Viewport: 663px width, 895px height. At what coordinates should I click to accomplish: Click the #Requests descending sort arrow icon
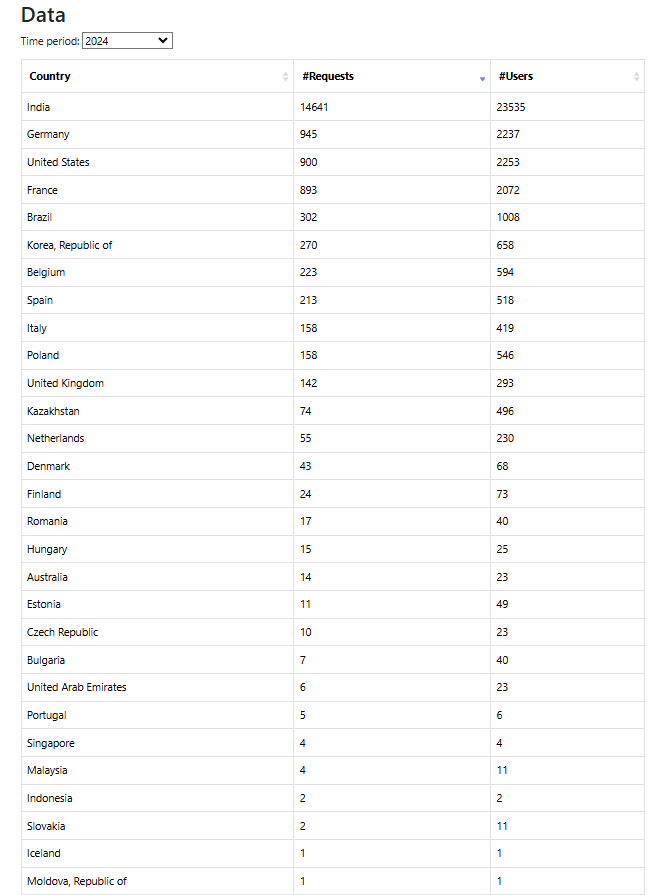point(482,78)
